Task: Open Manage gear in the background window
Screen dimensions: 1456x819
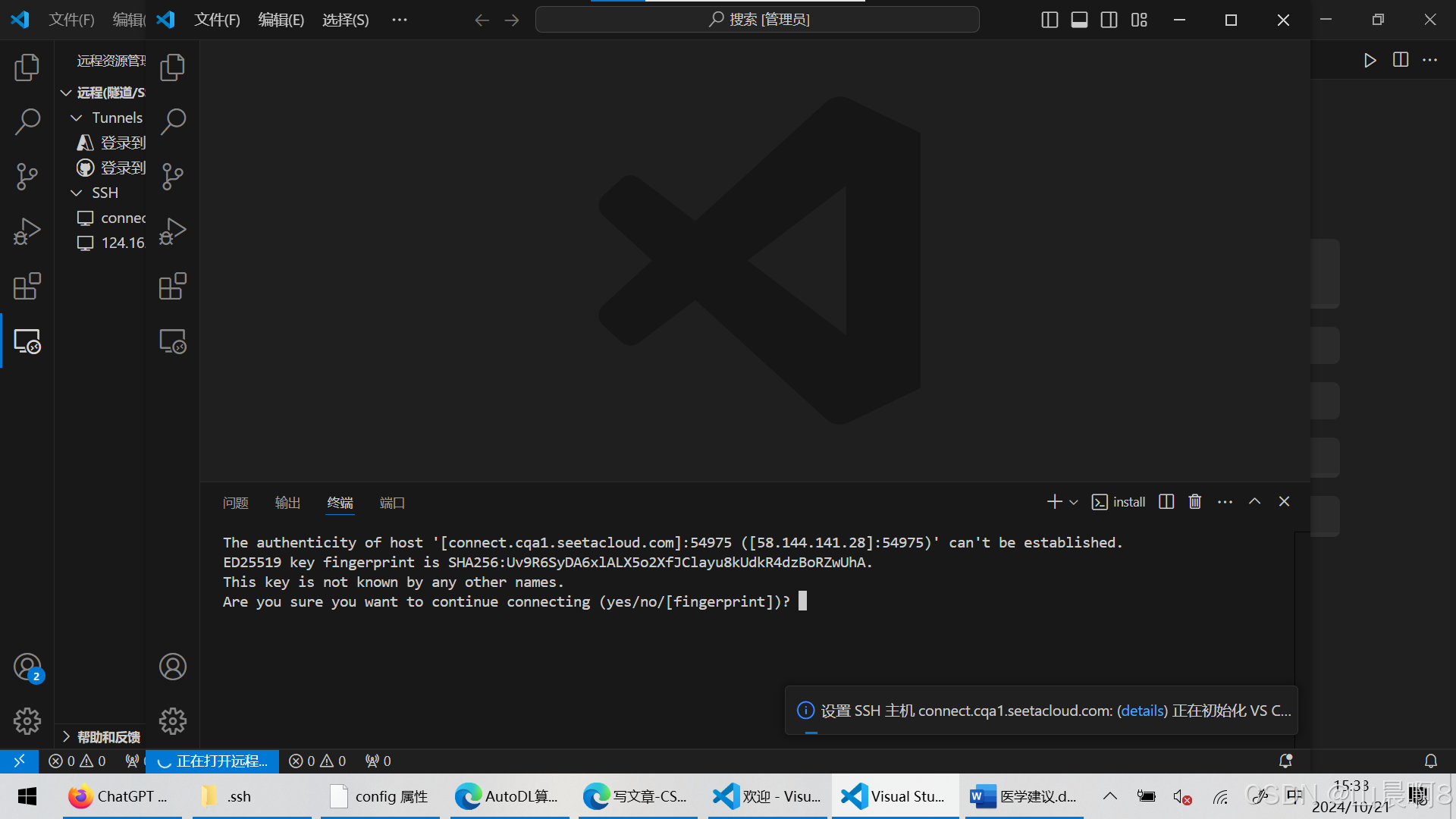Action: [x=27, y=721]
